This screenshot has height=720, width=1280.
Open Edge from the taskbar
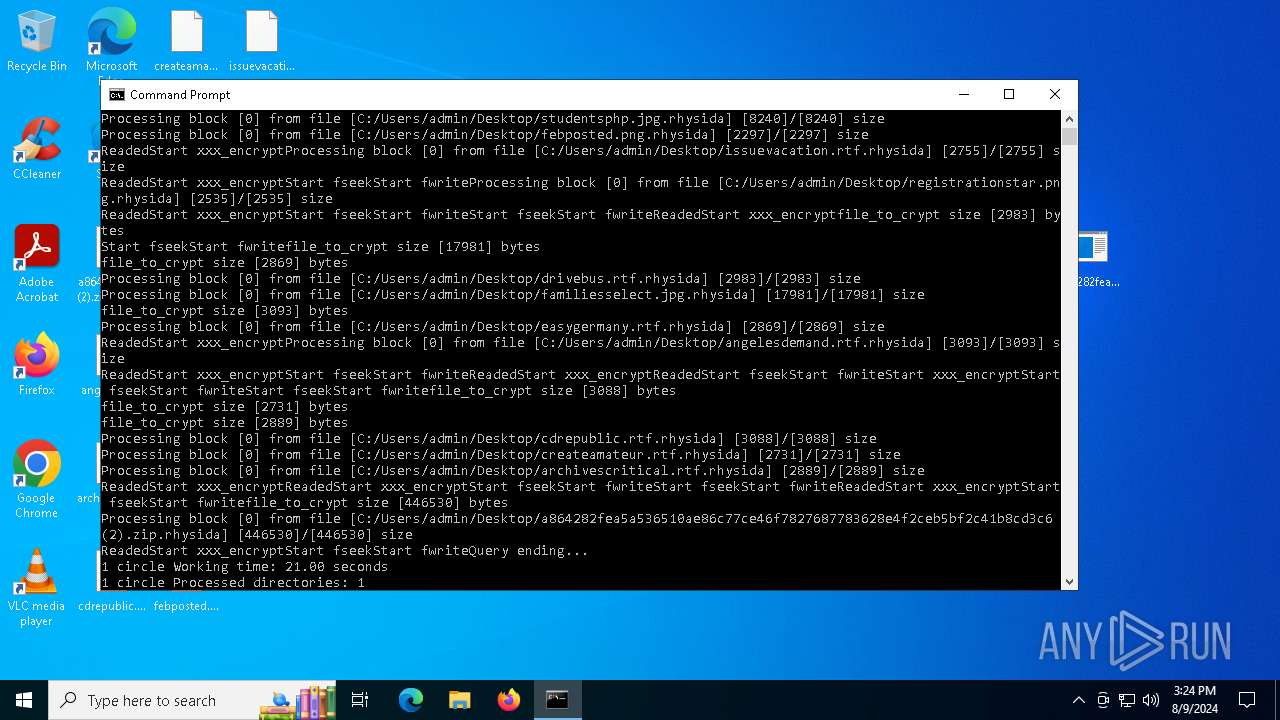(x=411, y=700)
